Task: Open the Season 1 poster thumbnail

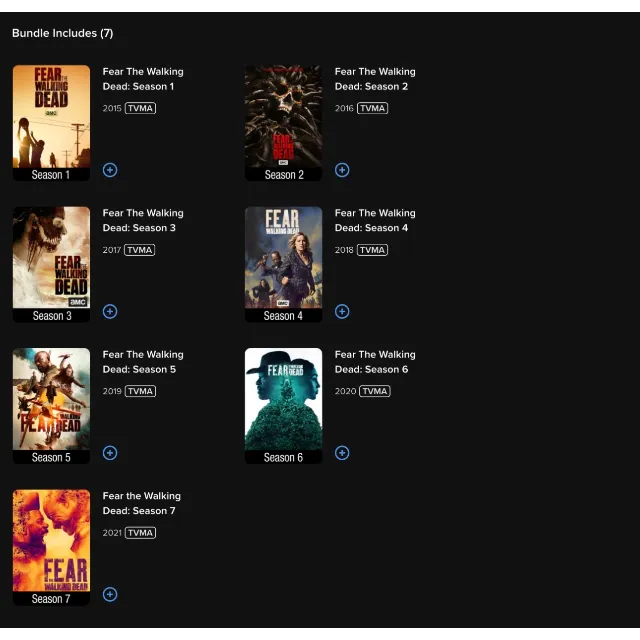Action: 51,123
